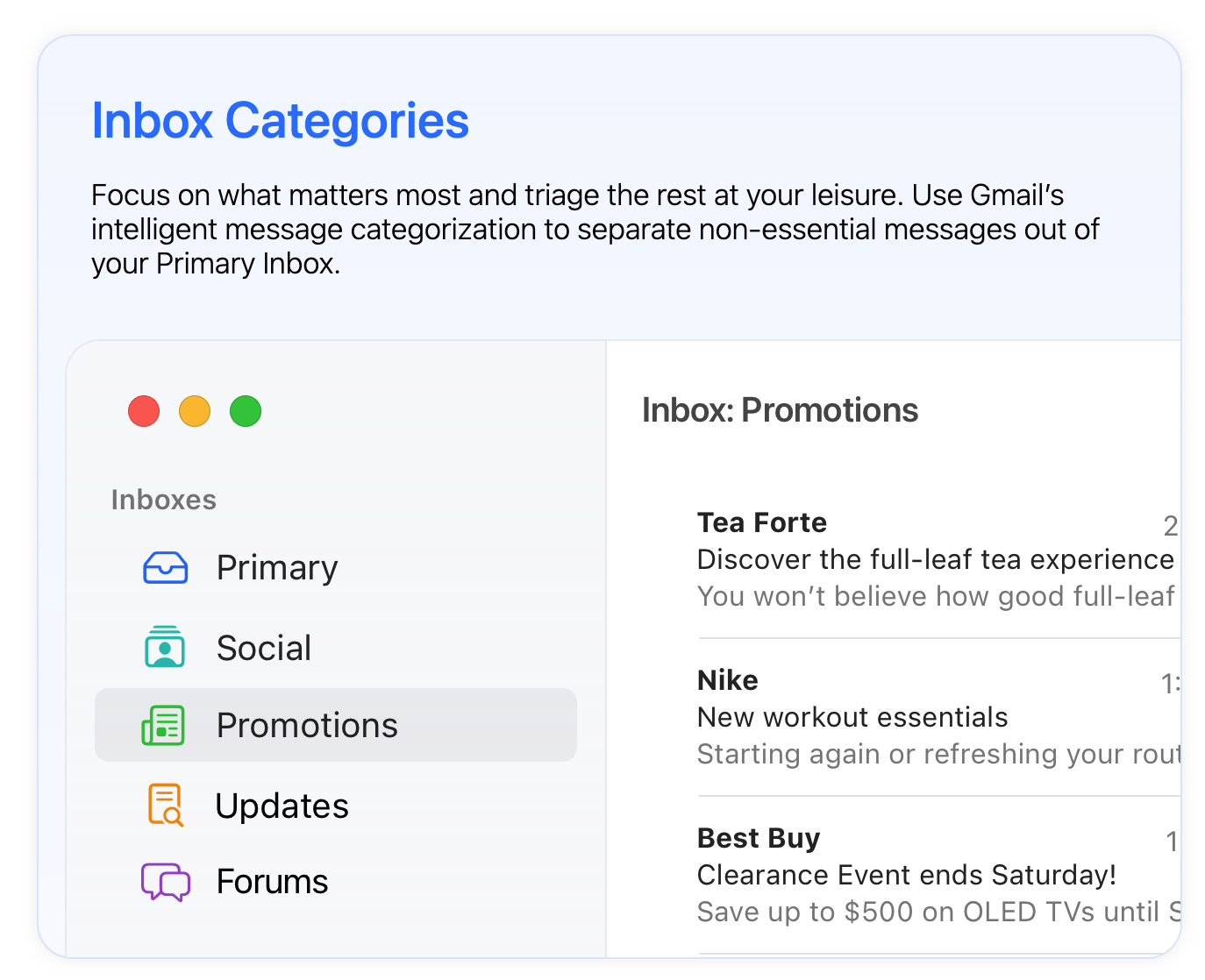Select the Primary inbox label
Image resolution: width=1205 pixels, height=980 pixels.
pyautogui.click(x=277, y=568)
